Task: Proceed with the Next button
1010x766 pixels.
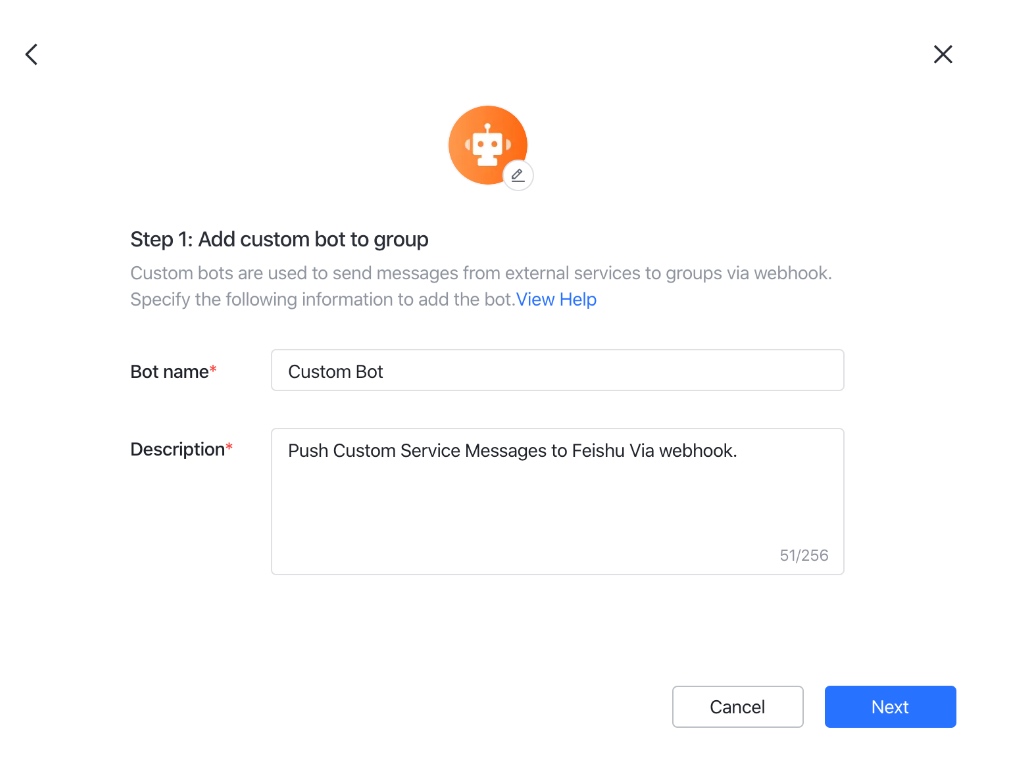Action: tap(890, 707)
